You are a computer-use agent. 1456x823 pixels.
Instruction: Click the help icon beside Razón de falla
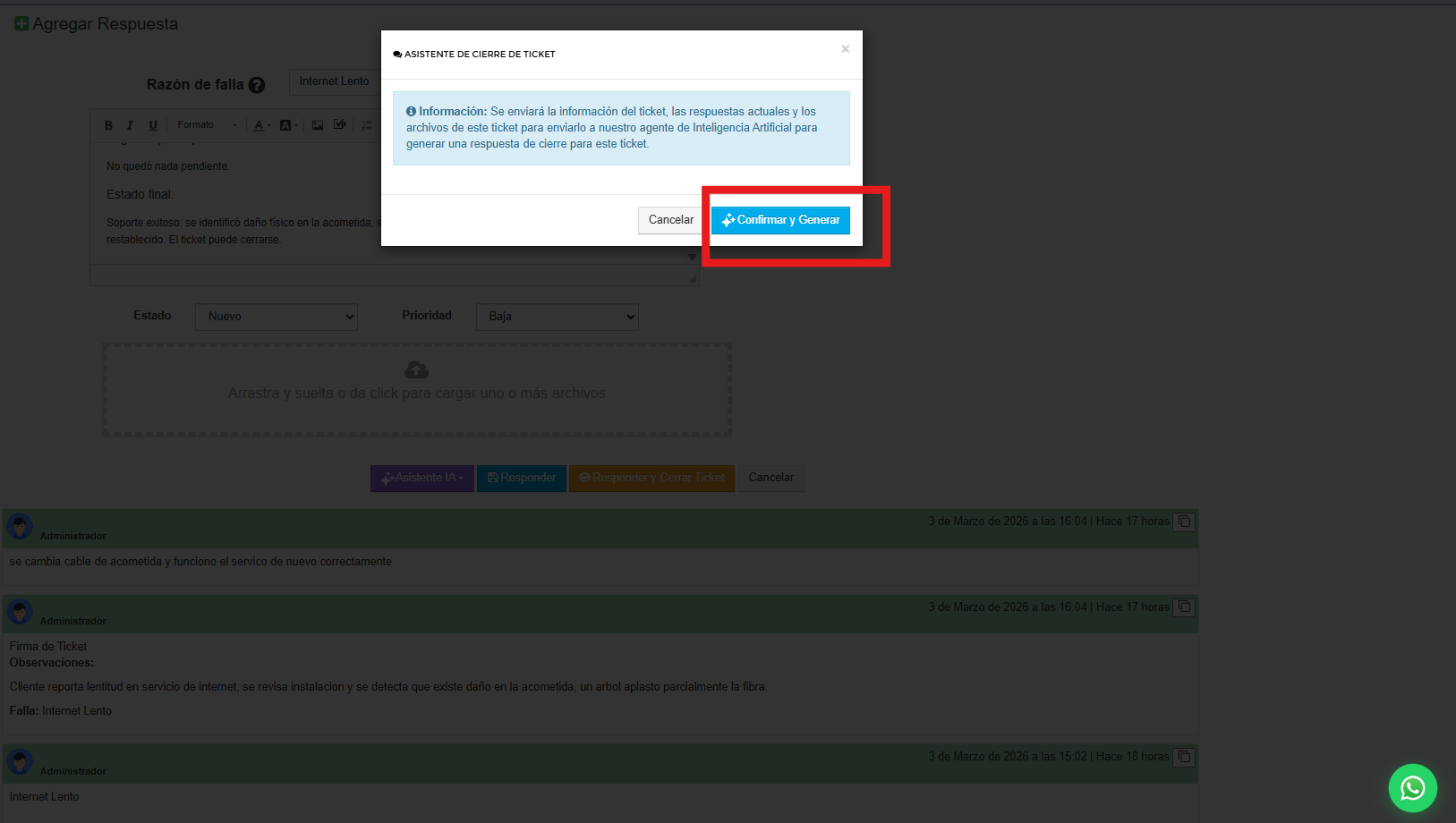pos(257,85)
